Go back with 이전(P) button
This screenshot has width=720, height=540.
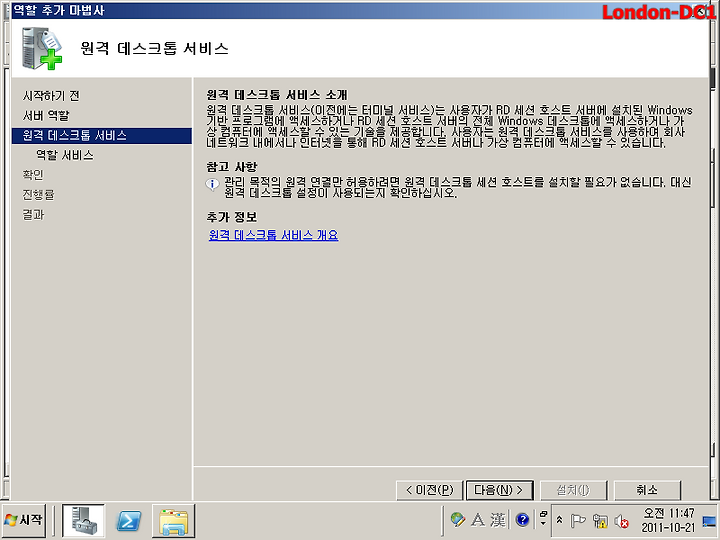(x=429, y=490)
